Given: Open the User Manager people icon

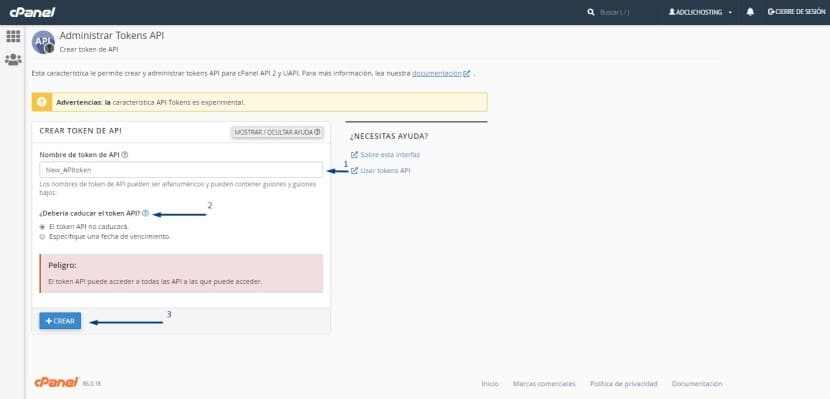Looking at the screenshot, I should point(13,59).
